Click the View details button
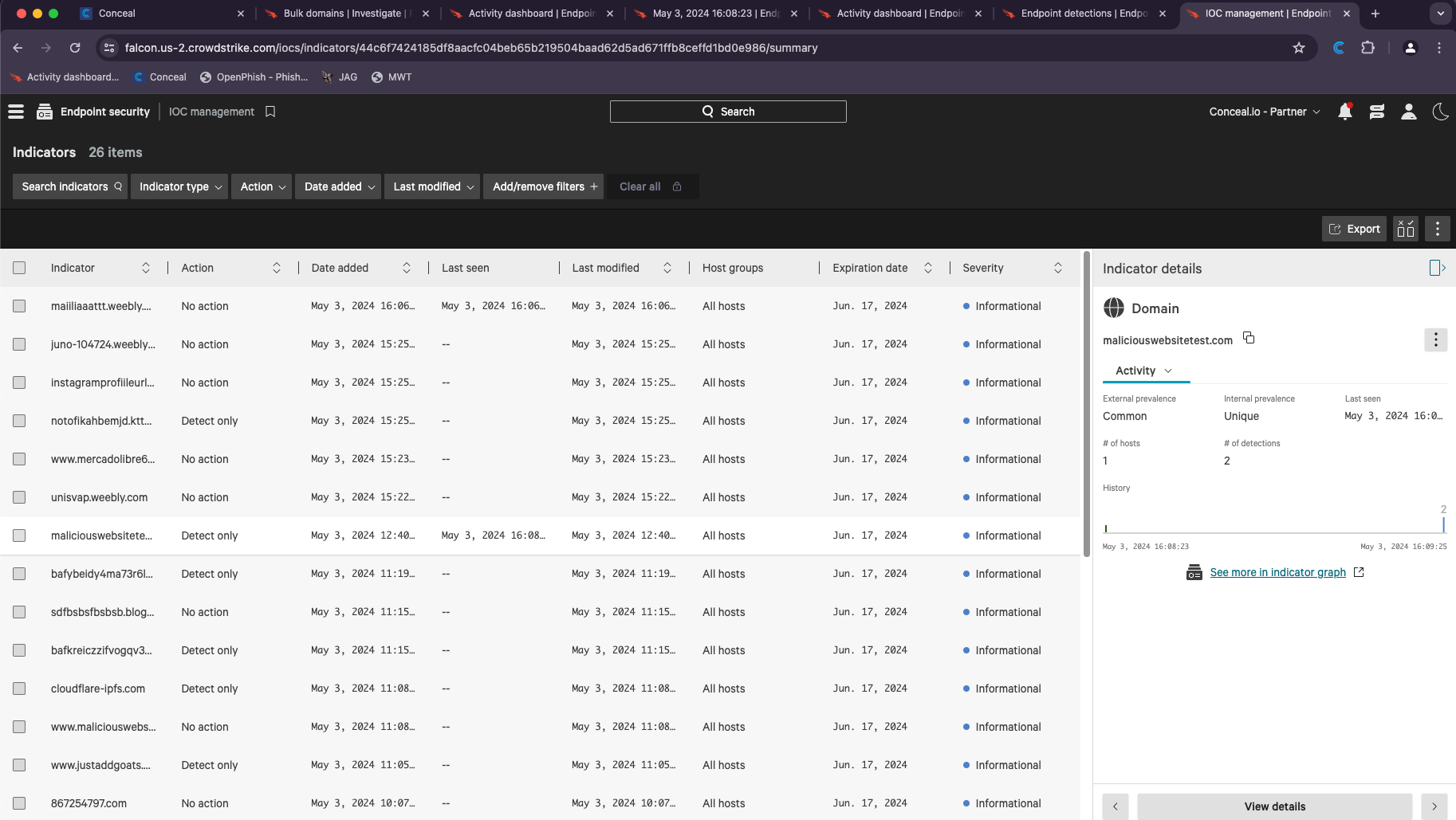Viewport: 1456px width, 820px height. coord(1274,806)
